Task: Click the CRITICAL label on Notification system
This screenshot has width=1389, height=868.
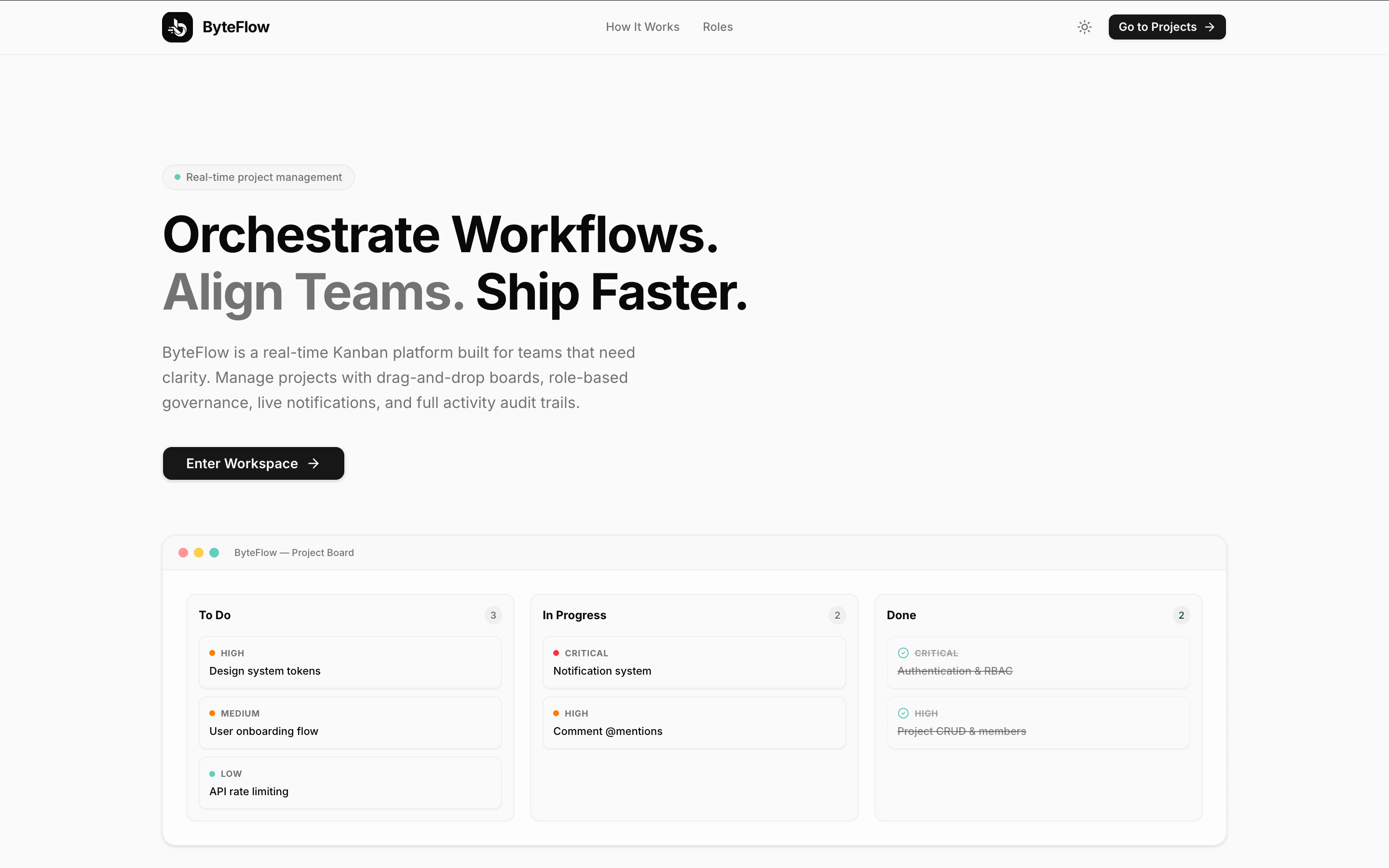Action: pyautogui.click(x=586, y=653)
